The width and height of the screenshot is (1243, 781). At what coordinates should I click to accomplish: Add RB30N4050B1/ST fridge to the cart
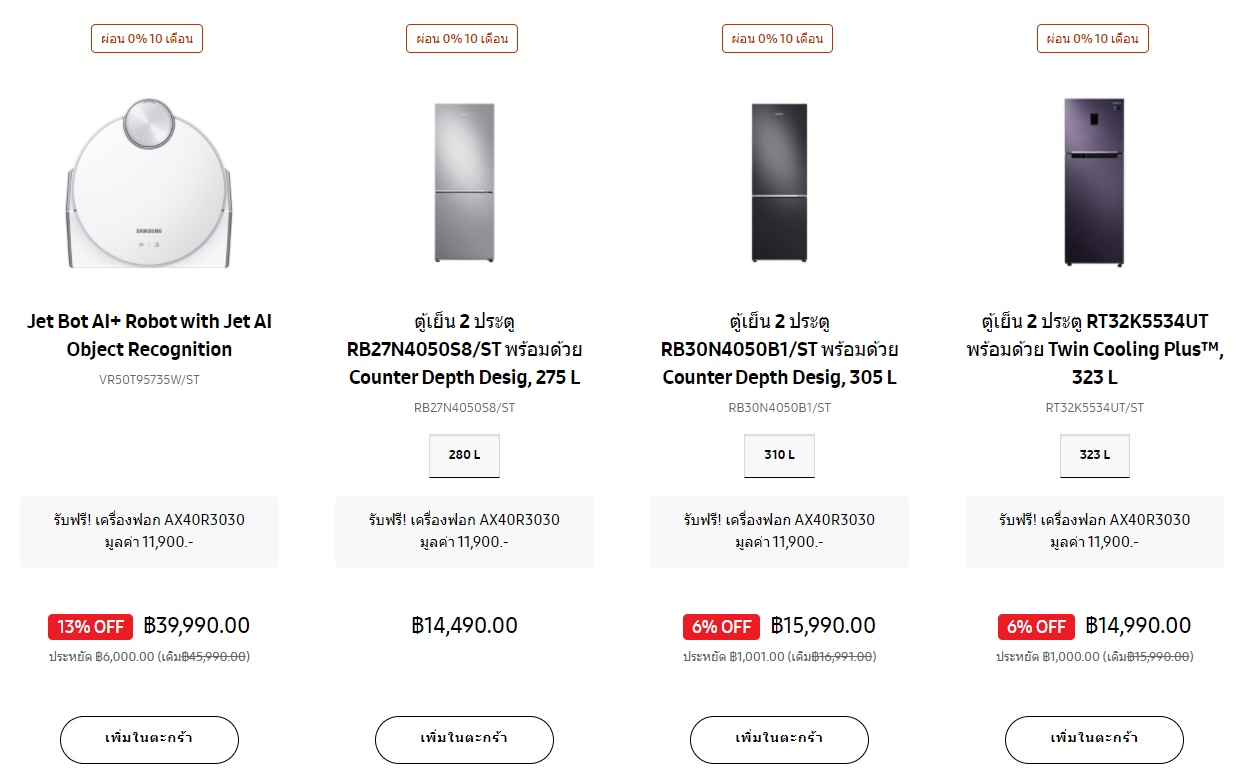point(779,740)
